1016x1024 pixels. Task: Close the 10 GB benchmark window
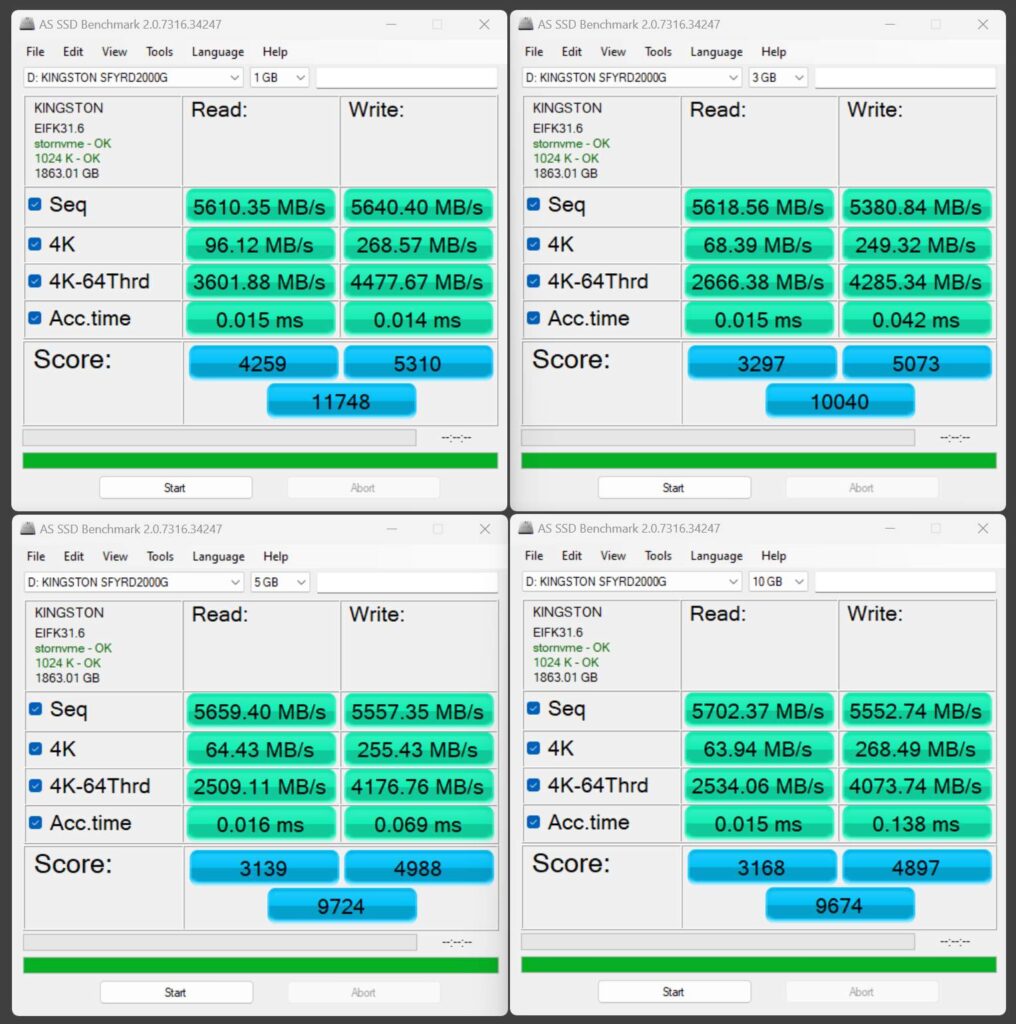point(983,528)
